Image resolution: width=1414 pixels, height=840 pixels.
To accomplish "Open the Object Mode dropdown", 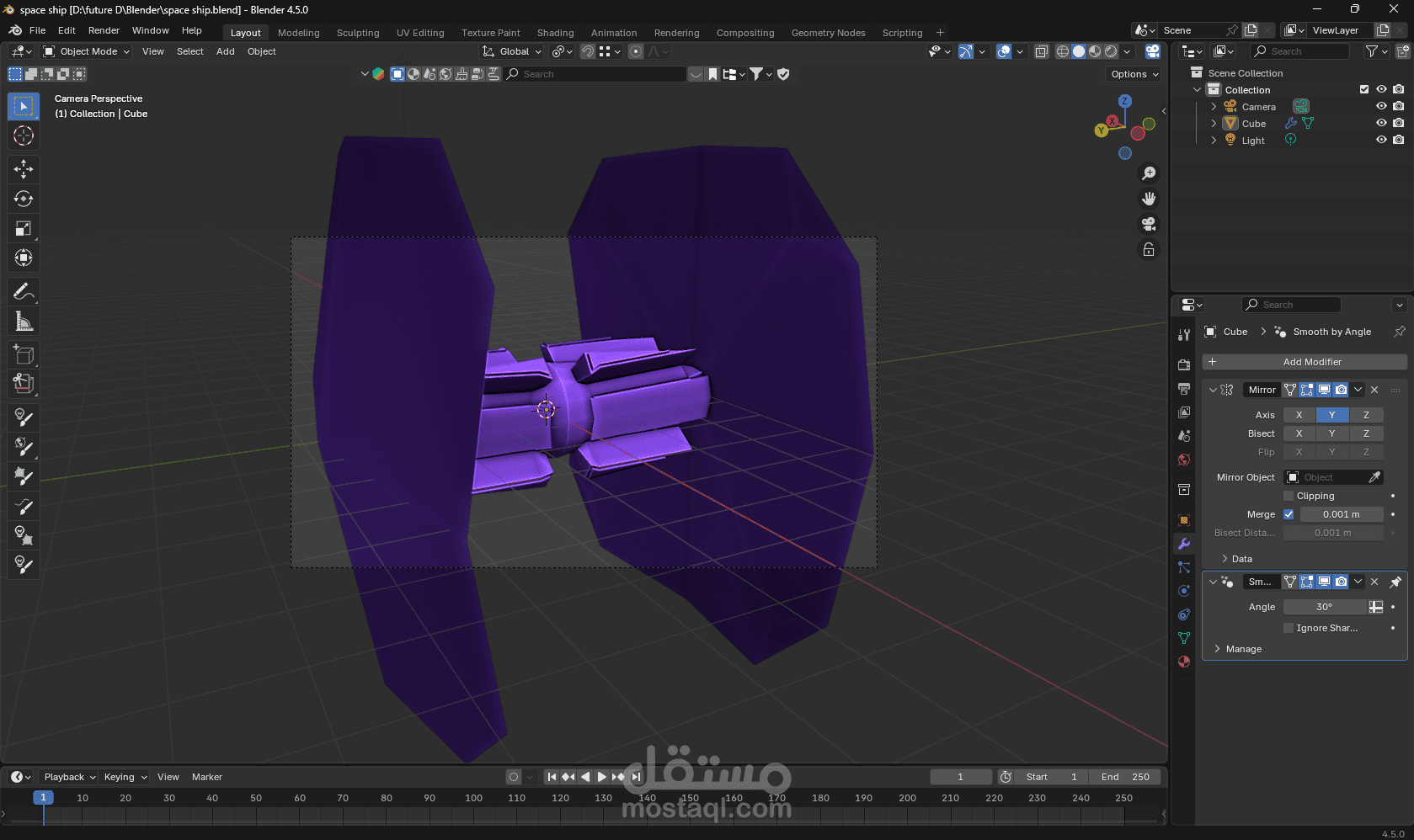I will pyautogui.click(x=87, y=51).
